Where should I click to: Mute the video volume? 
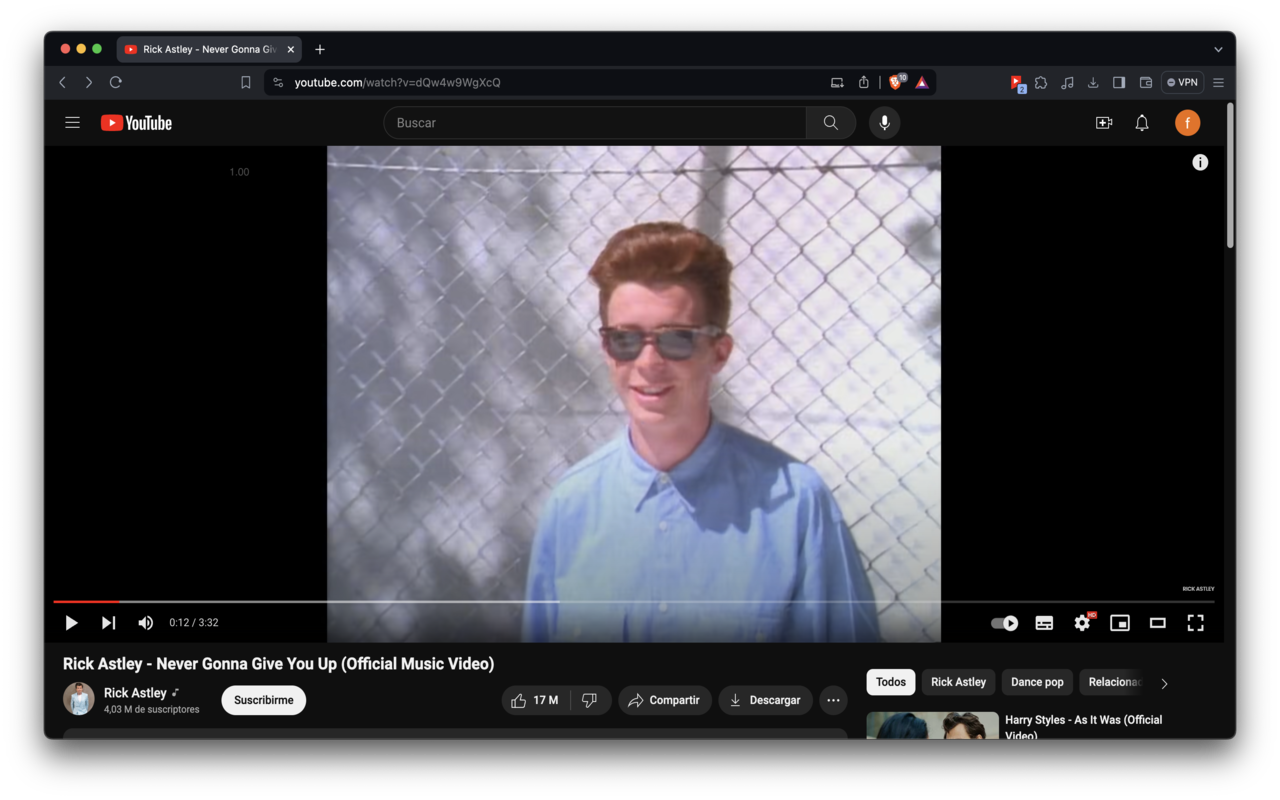[x=146, y=623]
